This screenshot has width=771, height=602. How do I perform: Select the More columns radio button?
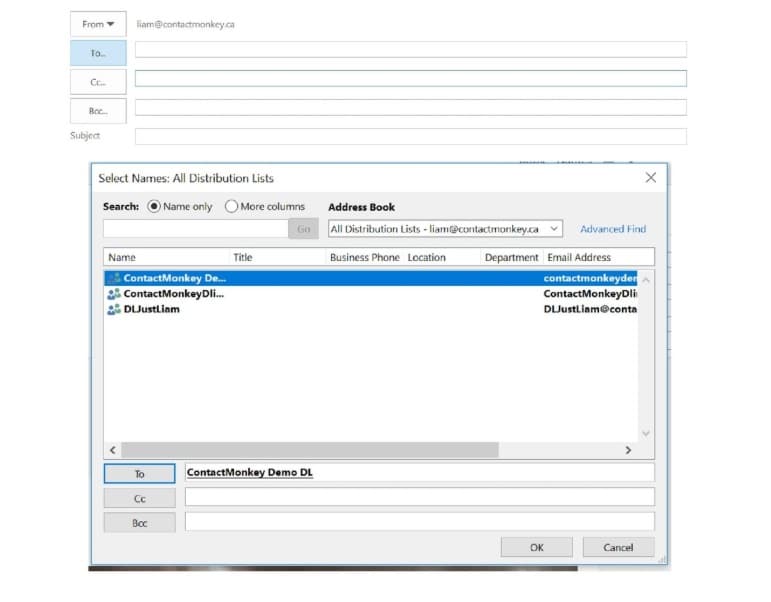[231, 207]
